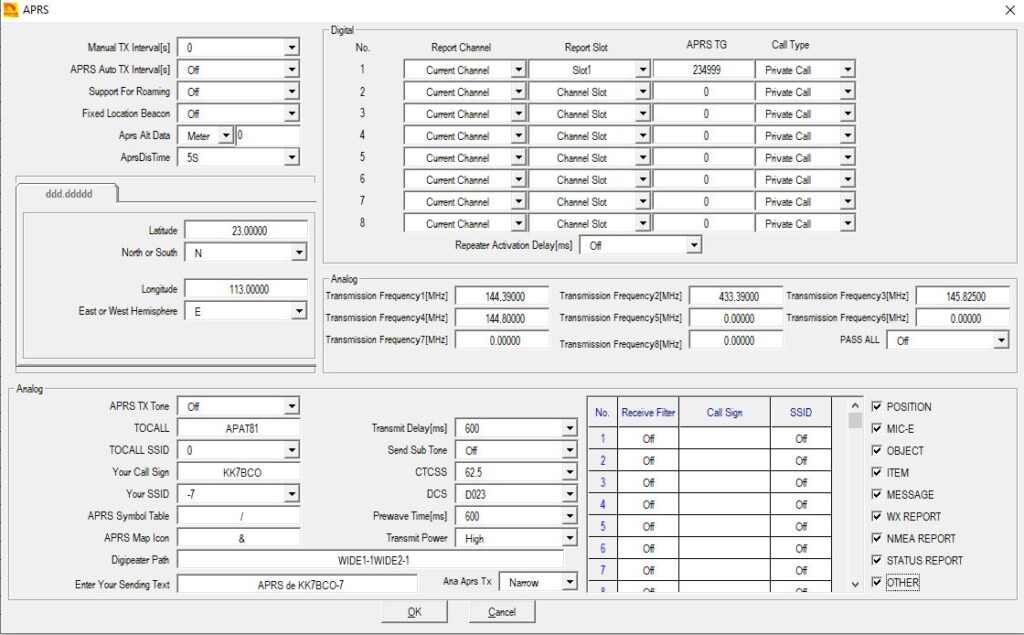The image size is (1024, 635).
Task: Close the APRS dialog window
Action: point(1008,10)
